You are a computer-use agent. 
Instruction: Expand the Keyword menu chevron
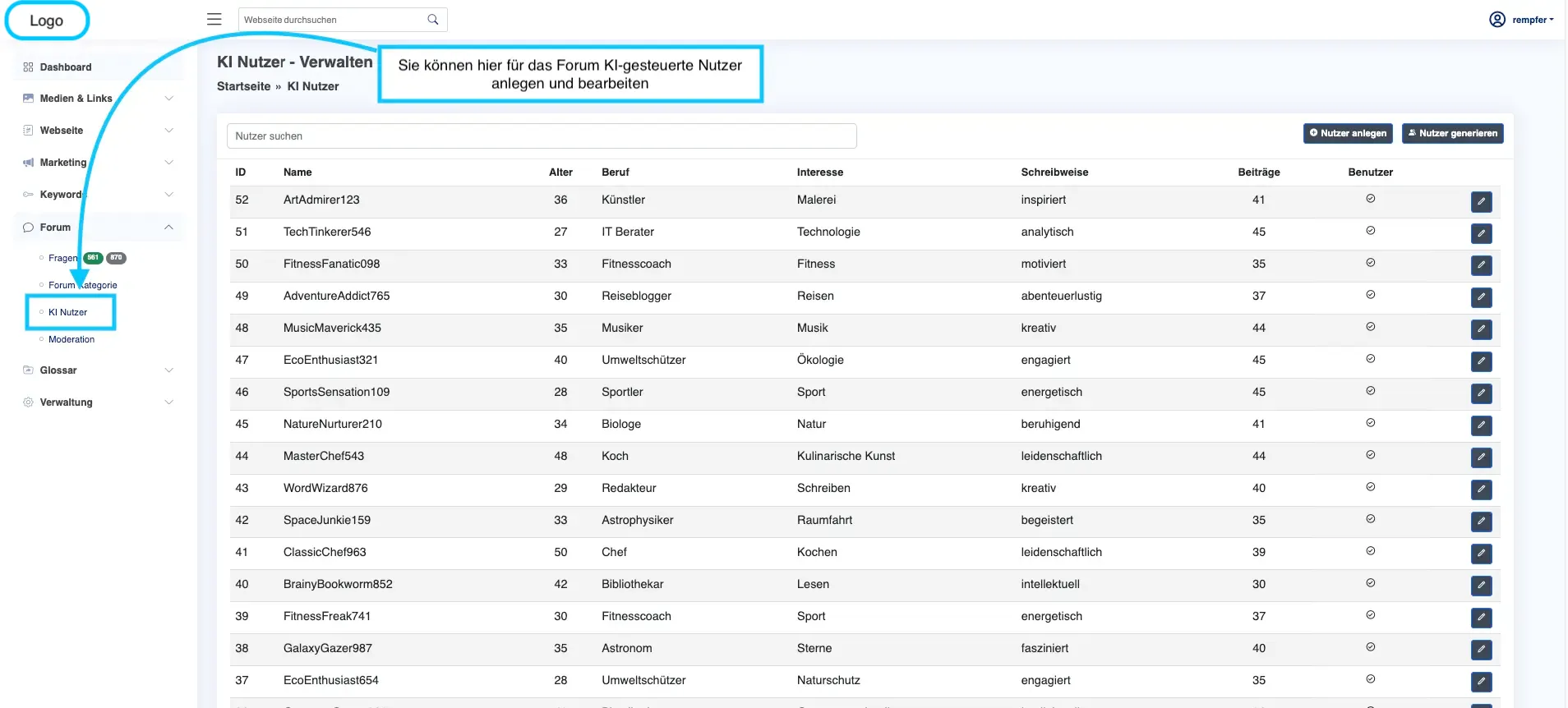point(169,195)
